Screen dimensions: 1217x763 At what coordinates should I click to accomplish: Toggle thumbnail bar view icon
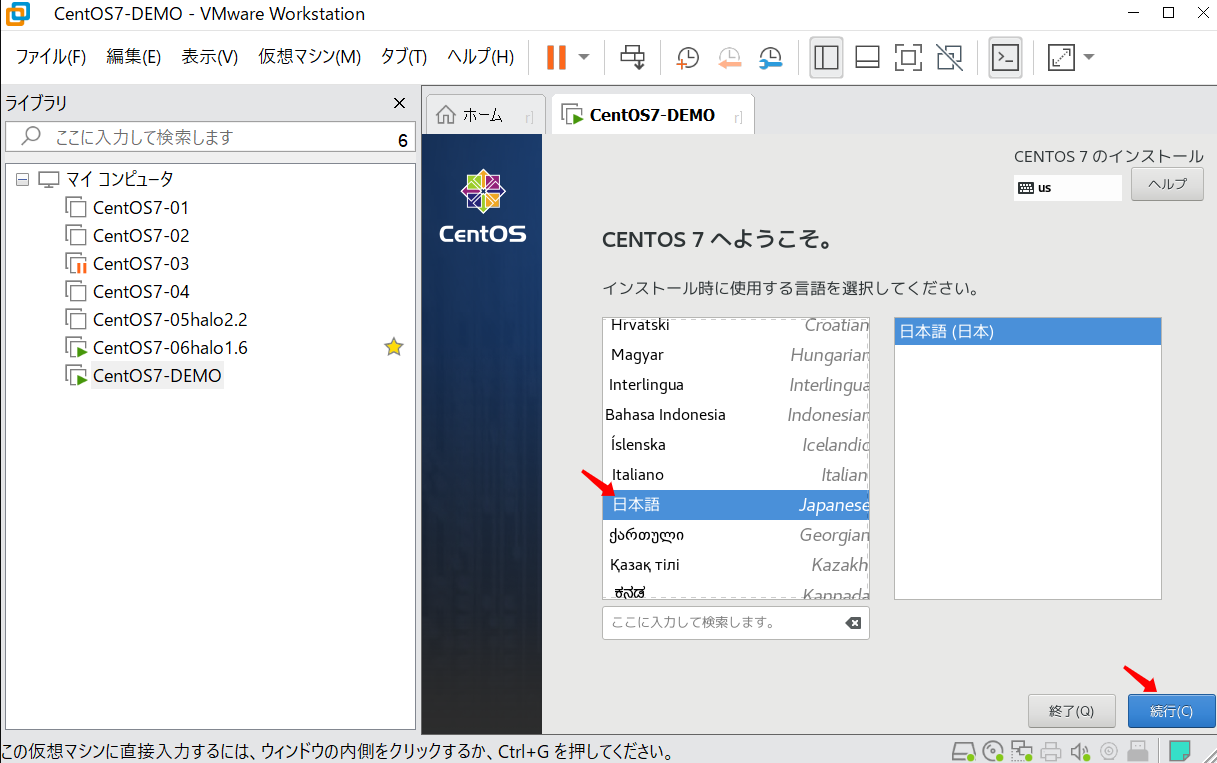pyautogui.click(x=867, y=57)
